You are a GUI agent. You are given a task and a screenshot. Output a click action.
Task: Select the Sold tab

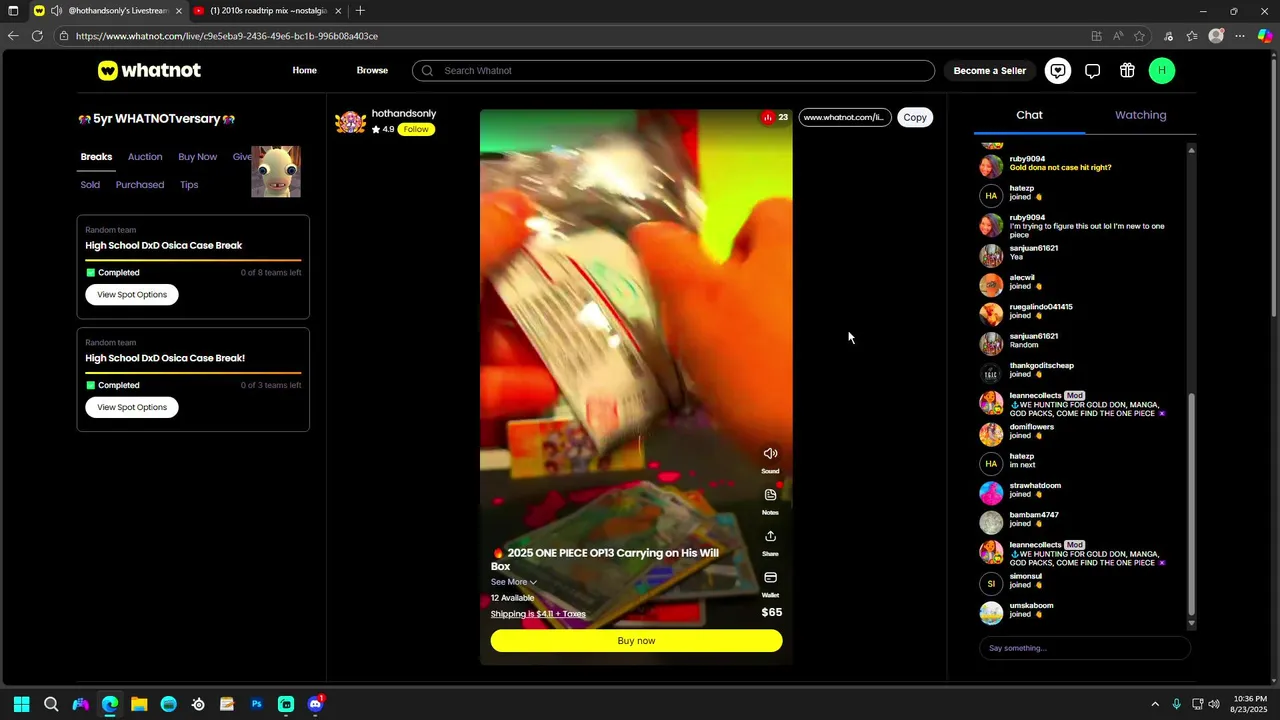(90, 185)
